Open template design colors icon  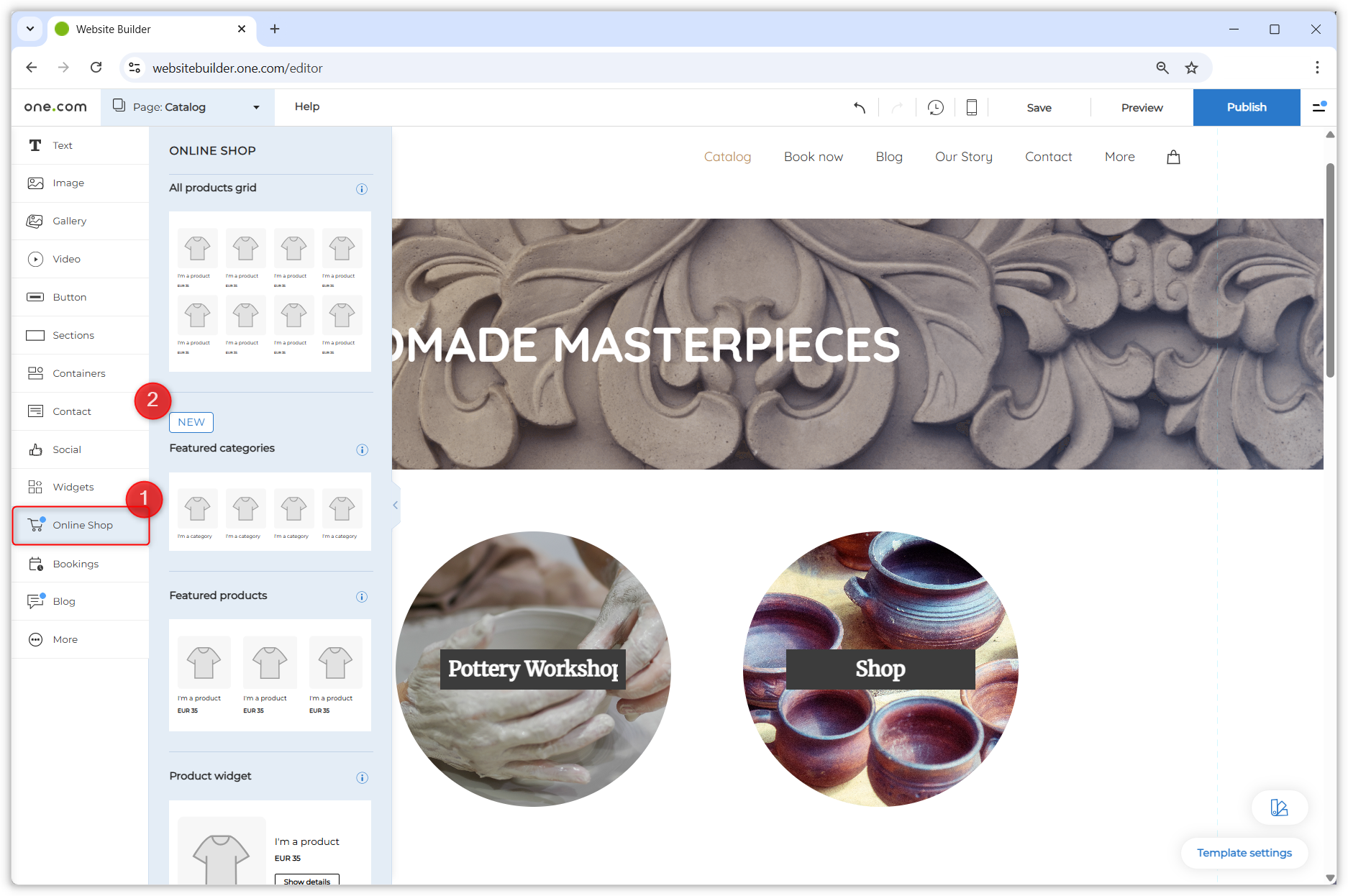pos(1279,808)
